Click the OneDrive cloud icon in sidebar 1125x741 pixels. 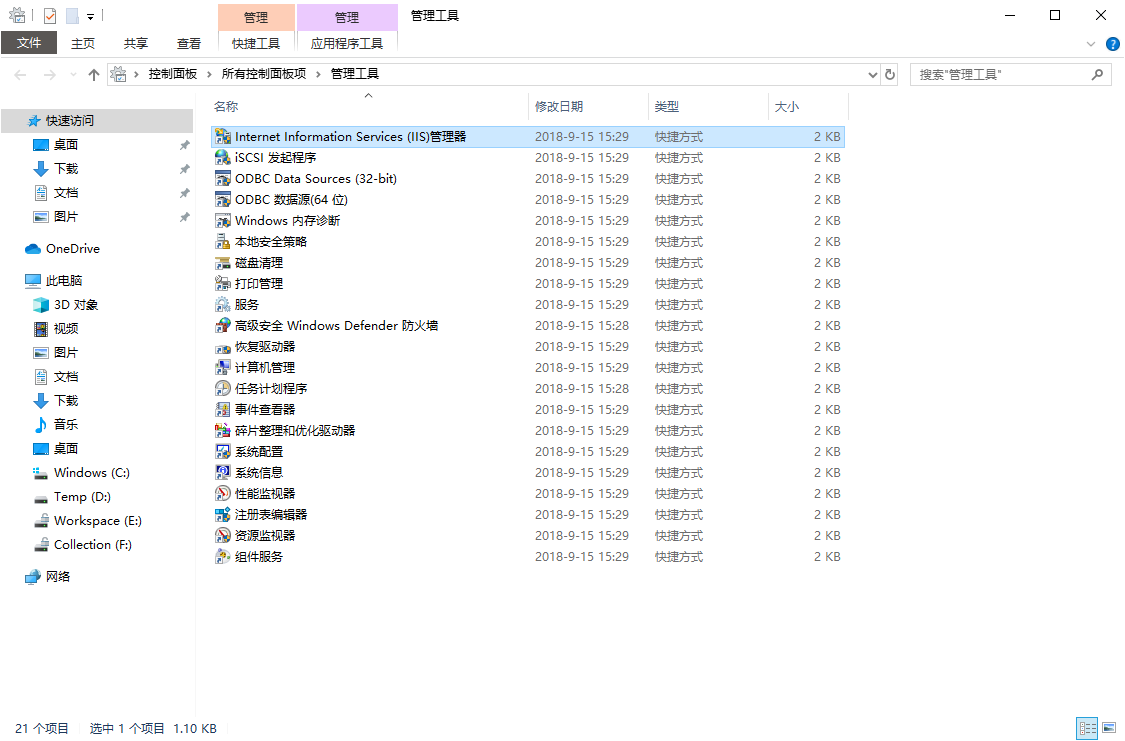pos(33,249)
